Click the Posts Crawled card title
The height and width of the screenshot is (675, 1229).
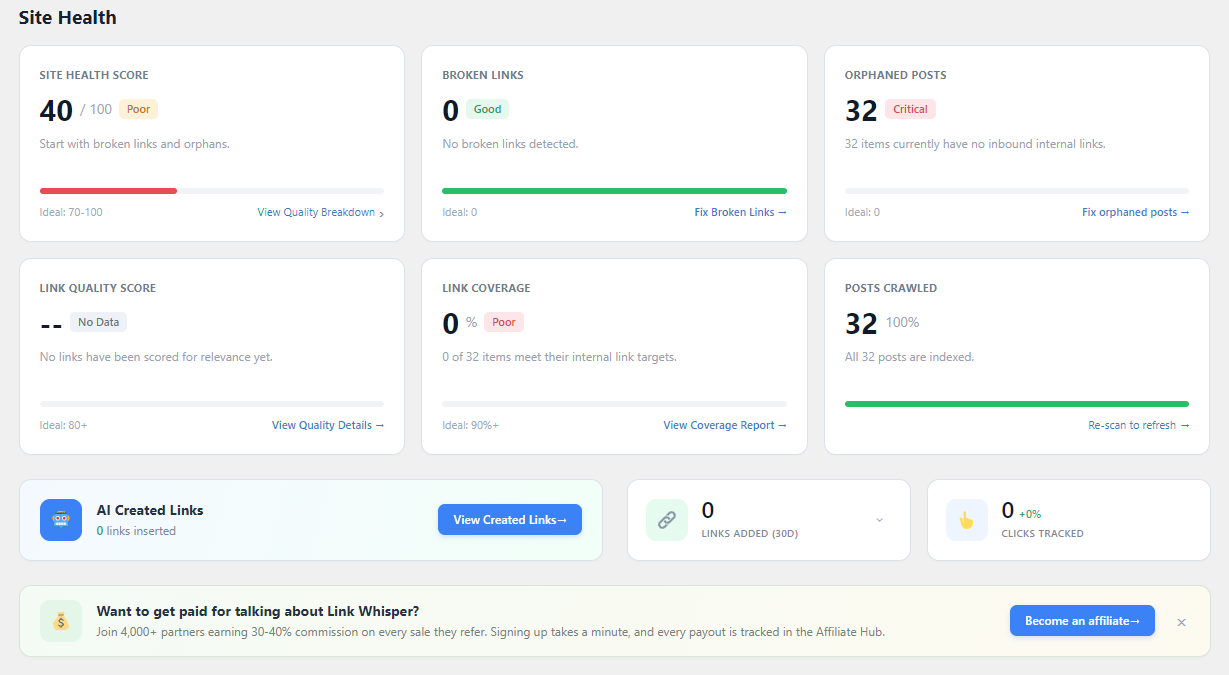(x=891, y=288)
